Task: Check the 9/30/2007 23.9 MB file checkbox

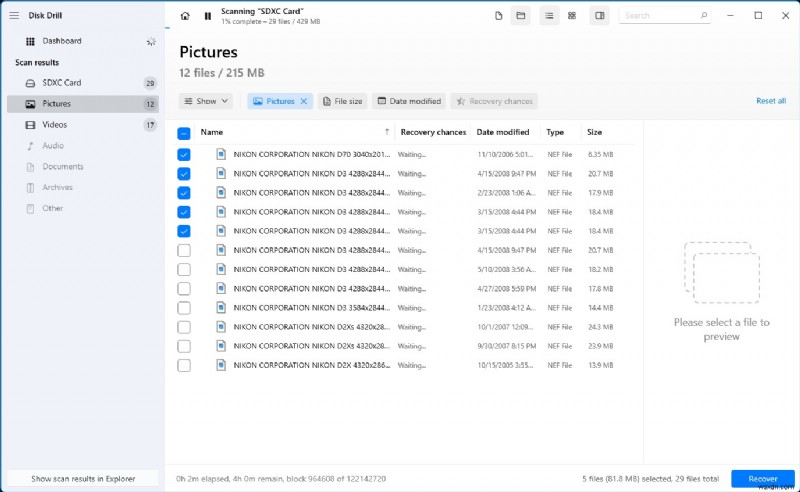Action: tap(184, 347)
